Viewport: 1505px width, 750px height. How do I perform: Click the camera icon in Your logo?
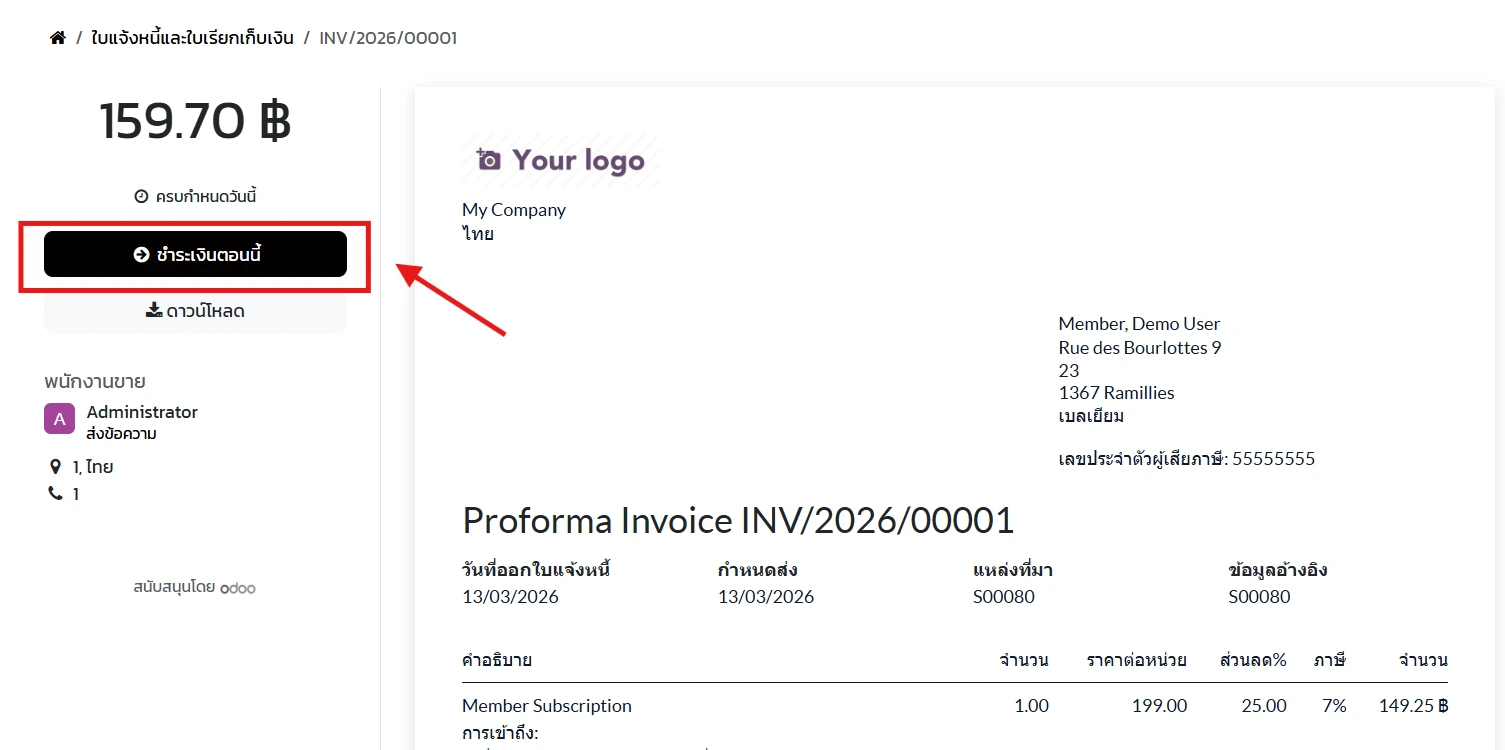(x=488, y=160)
